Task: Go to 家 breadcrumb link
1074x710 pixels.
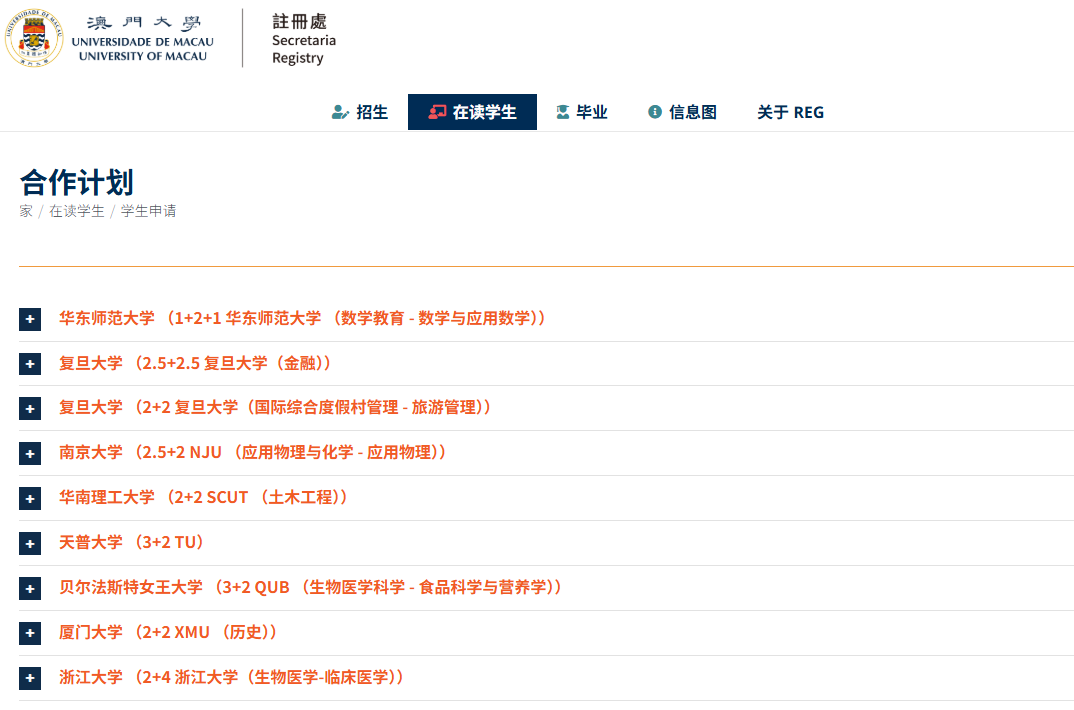Action: coord(26,211)
